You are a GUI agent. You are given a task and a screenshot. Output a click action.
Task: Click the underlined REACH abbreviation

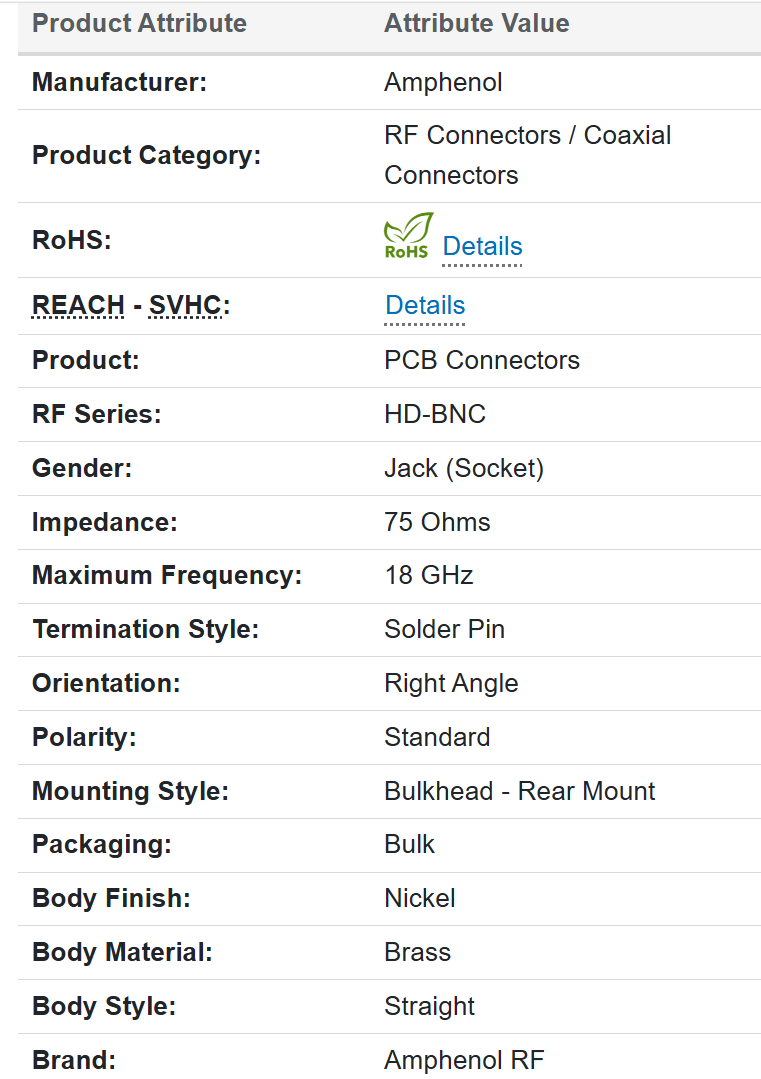(79, 305)
